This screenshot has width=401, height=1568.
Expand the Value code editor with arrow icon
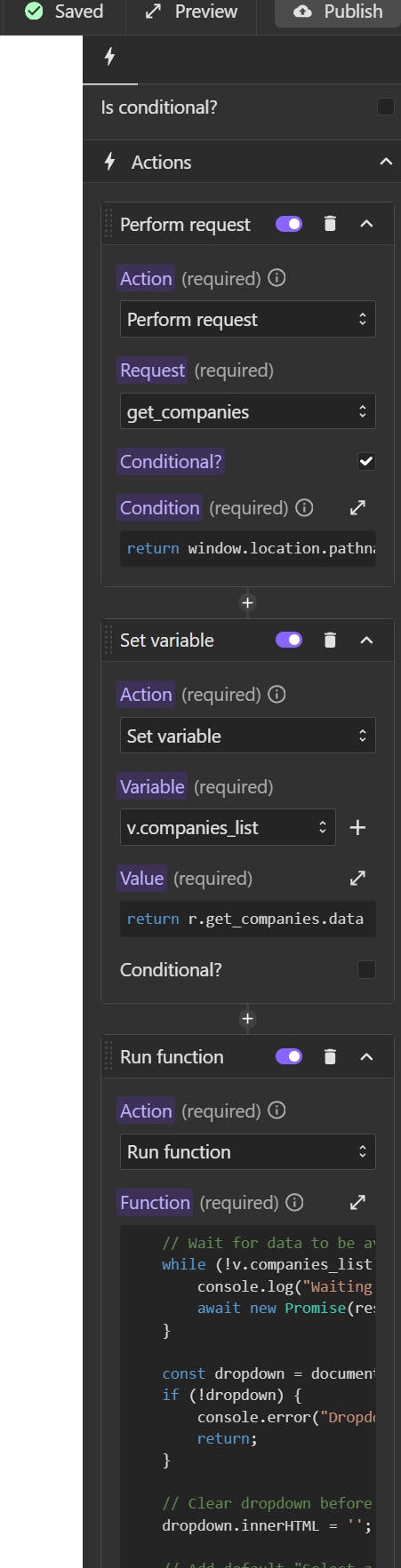click(357, 878)
